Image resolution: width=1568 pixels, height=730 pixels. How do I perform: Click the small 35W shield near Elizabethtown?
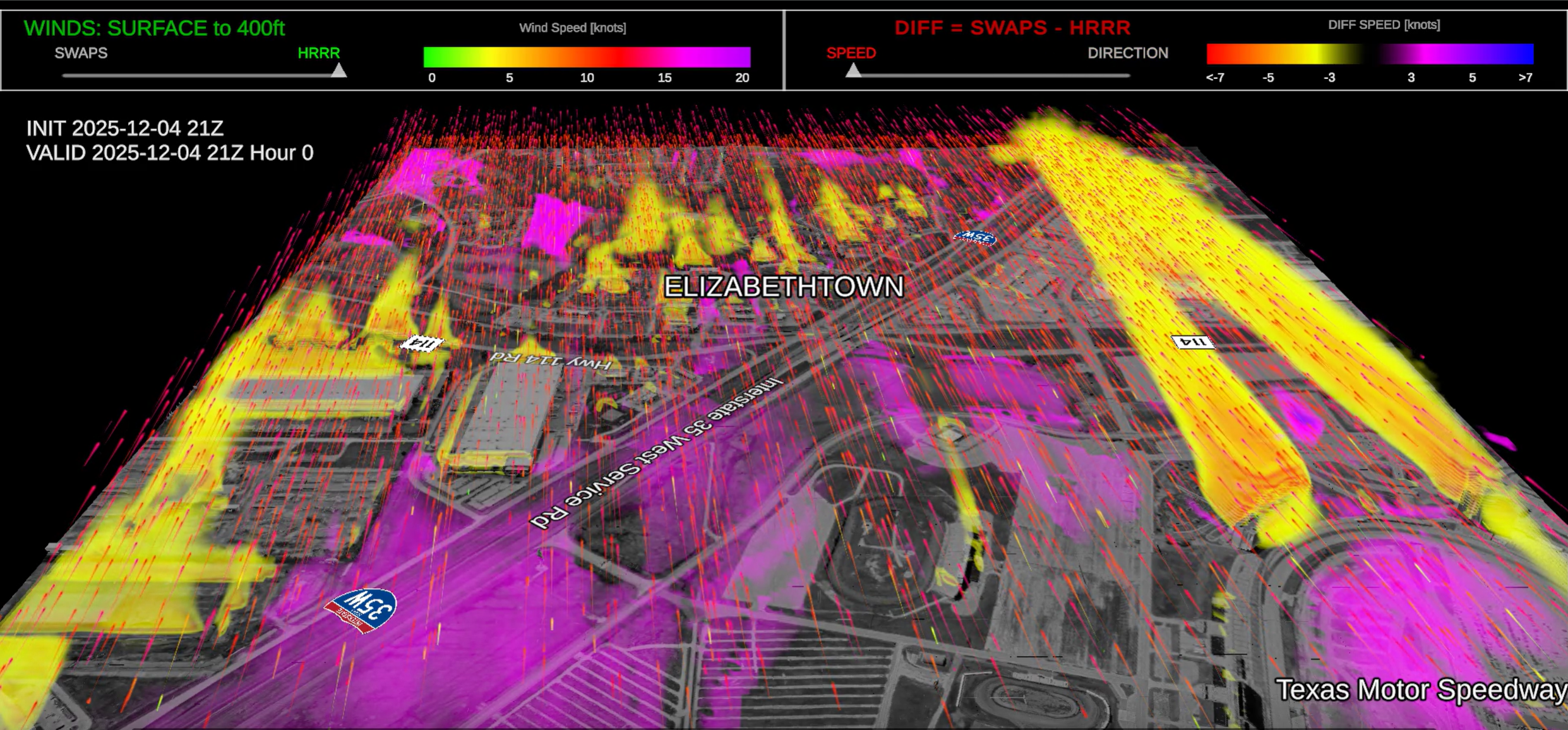point(974,237)
